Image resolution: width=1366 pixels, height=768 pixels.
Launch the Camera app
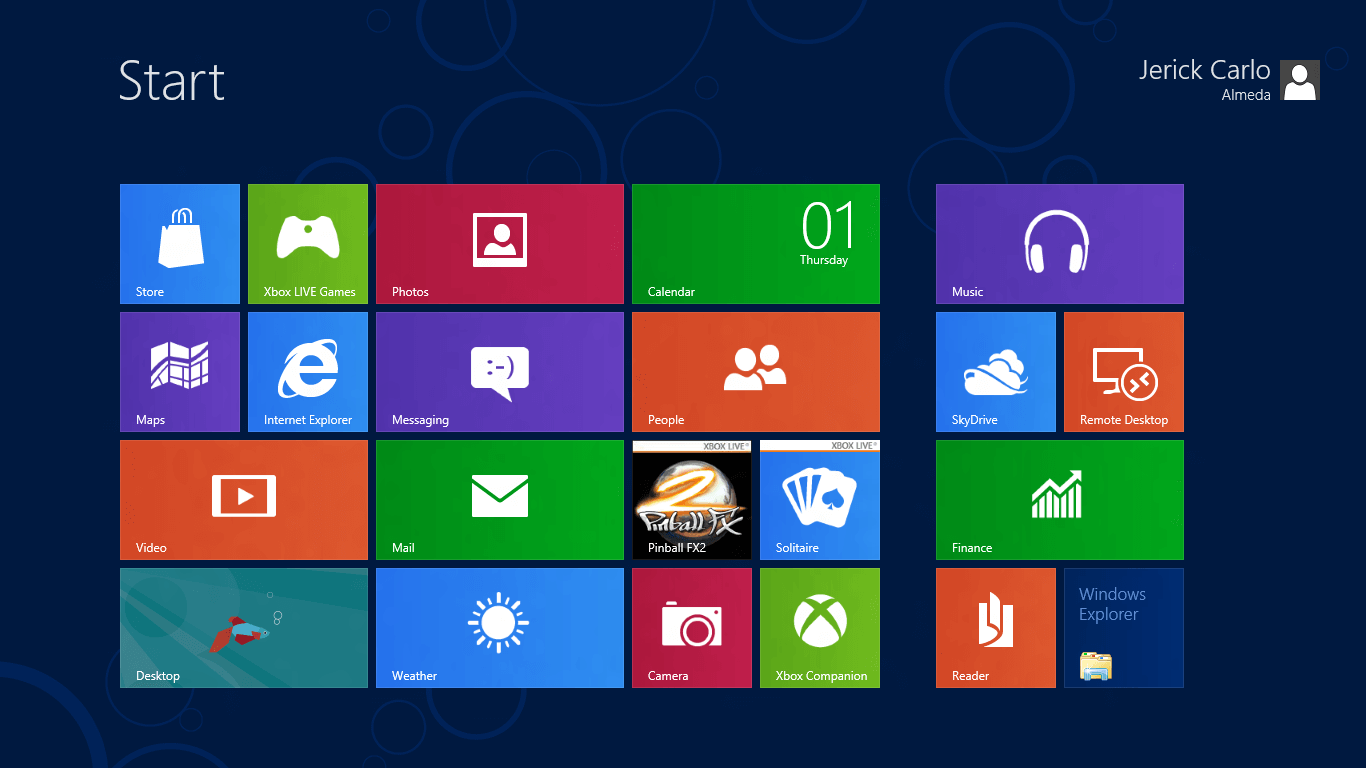692,628
